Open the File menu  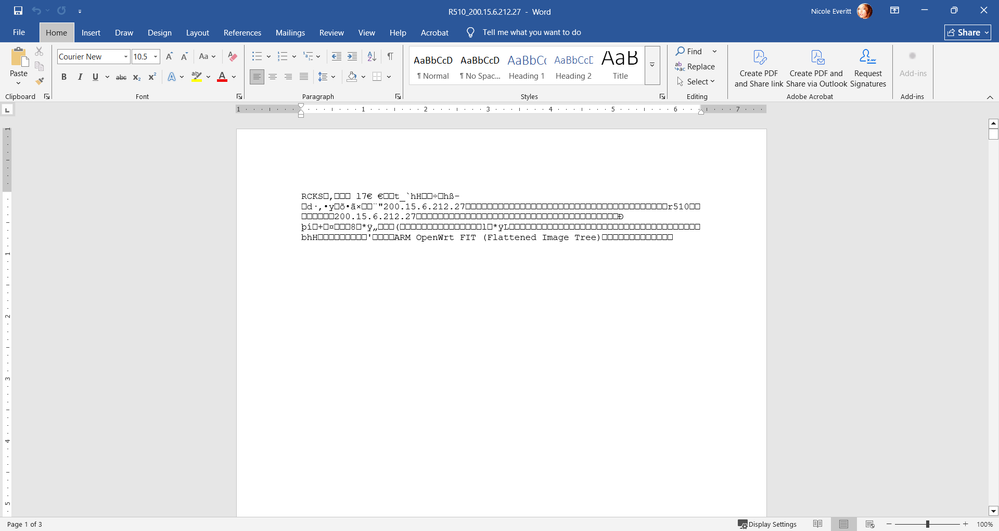19,33
